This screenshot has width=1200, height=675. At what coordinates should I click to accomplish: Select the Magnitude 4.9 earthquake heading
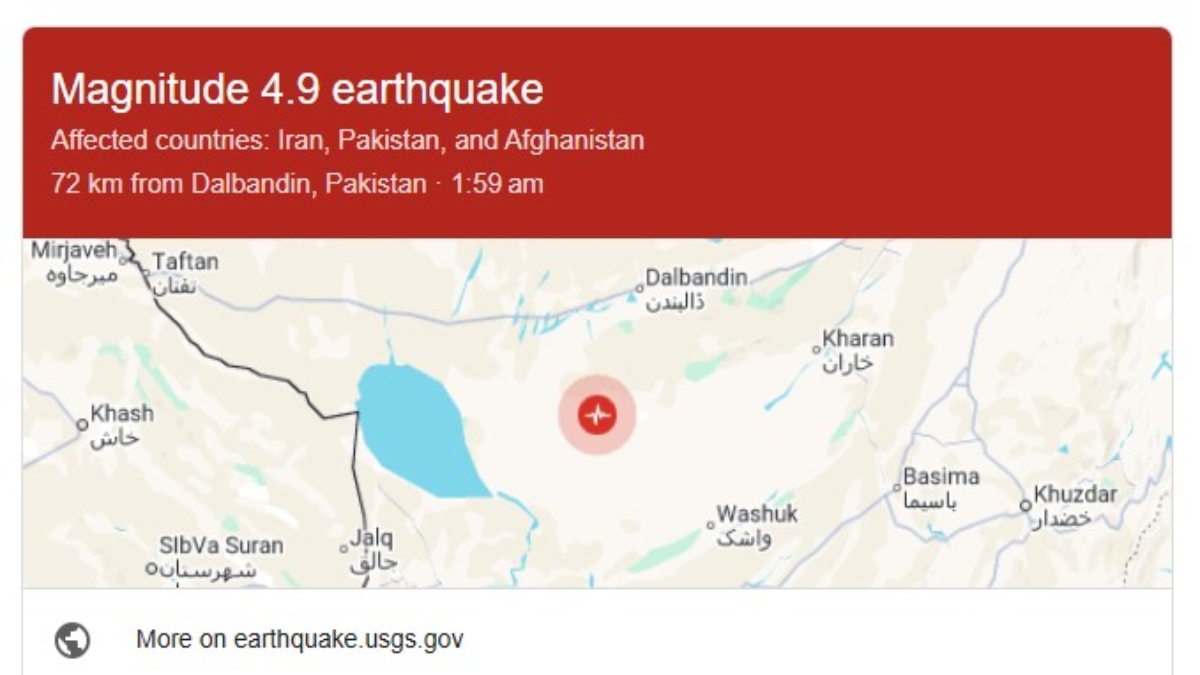297,90
